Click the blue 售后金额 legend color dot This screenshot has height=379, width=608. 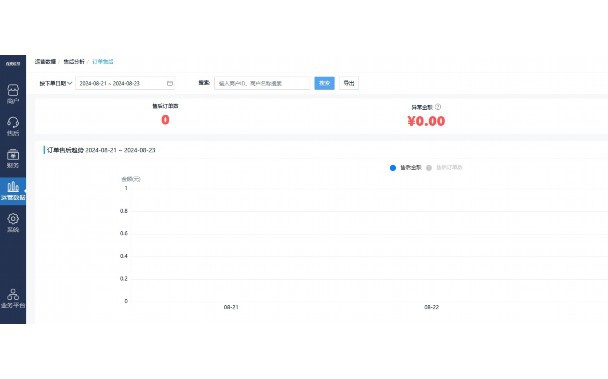point(393,168)
